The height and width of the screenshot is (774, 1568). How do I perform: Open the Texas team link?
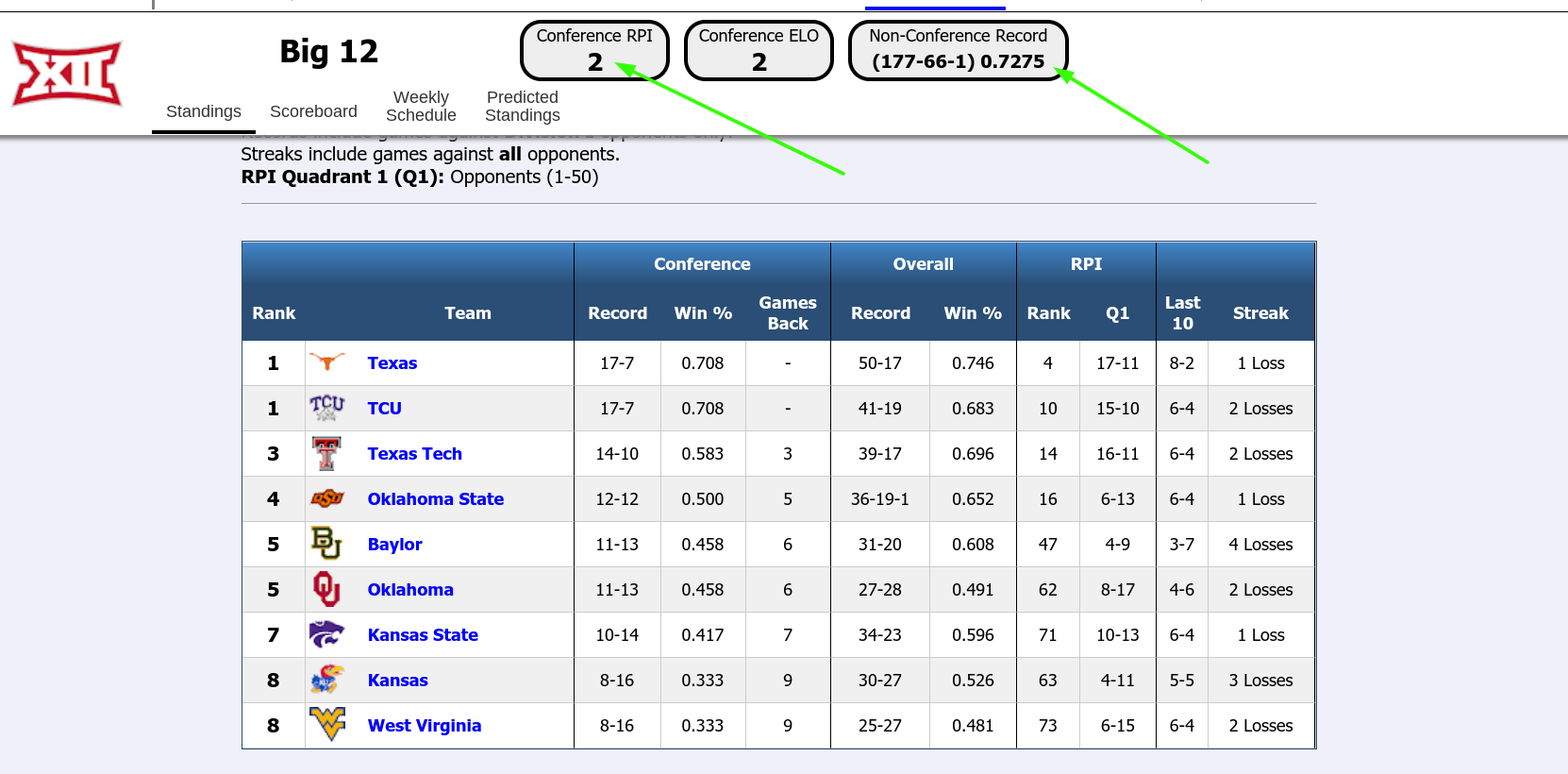click(x=392, y=363)
